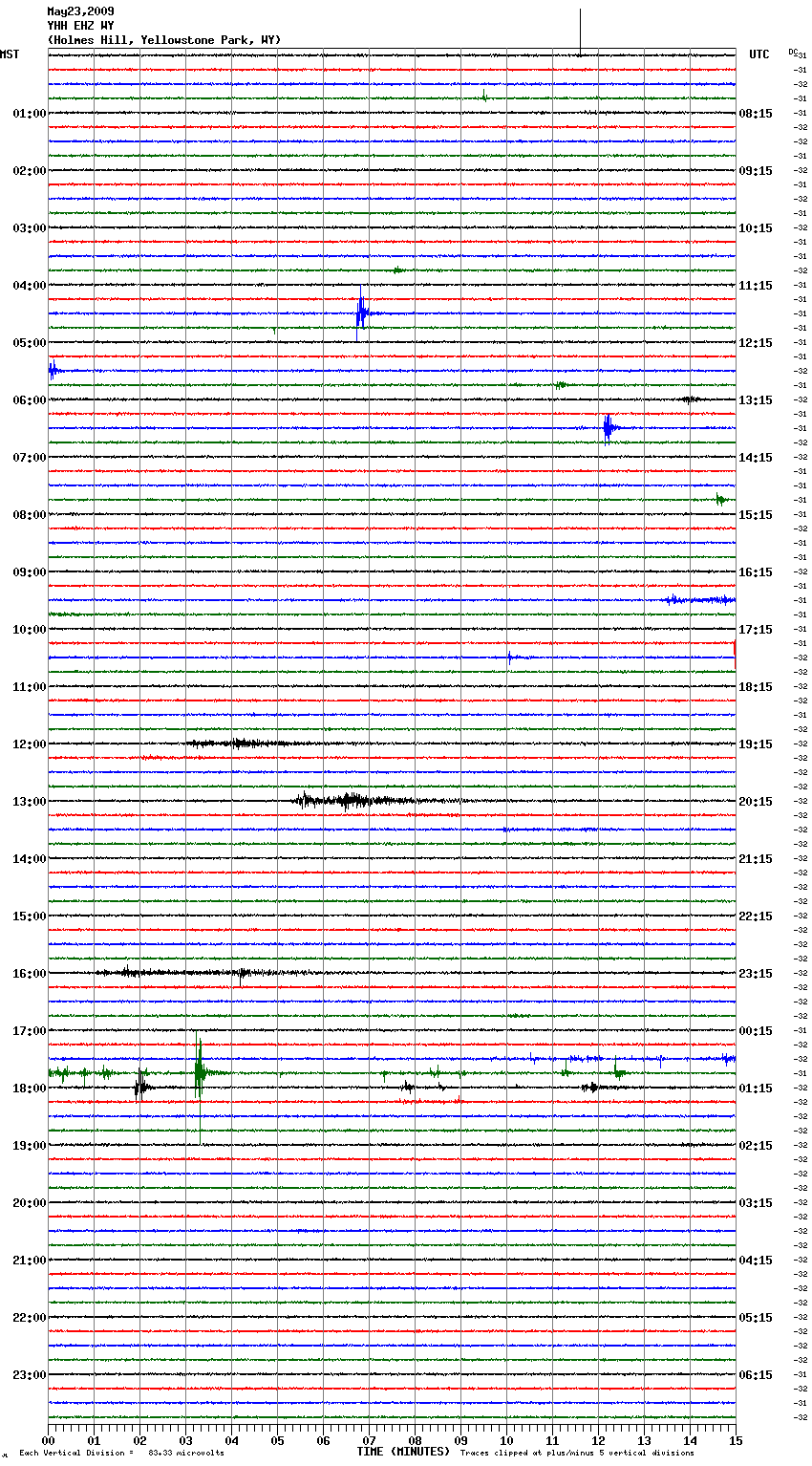Screen dimensions: 812x1466
Task: Click minute 07 on the bottom time axis
Action: coord(370,1440)
